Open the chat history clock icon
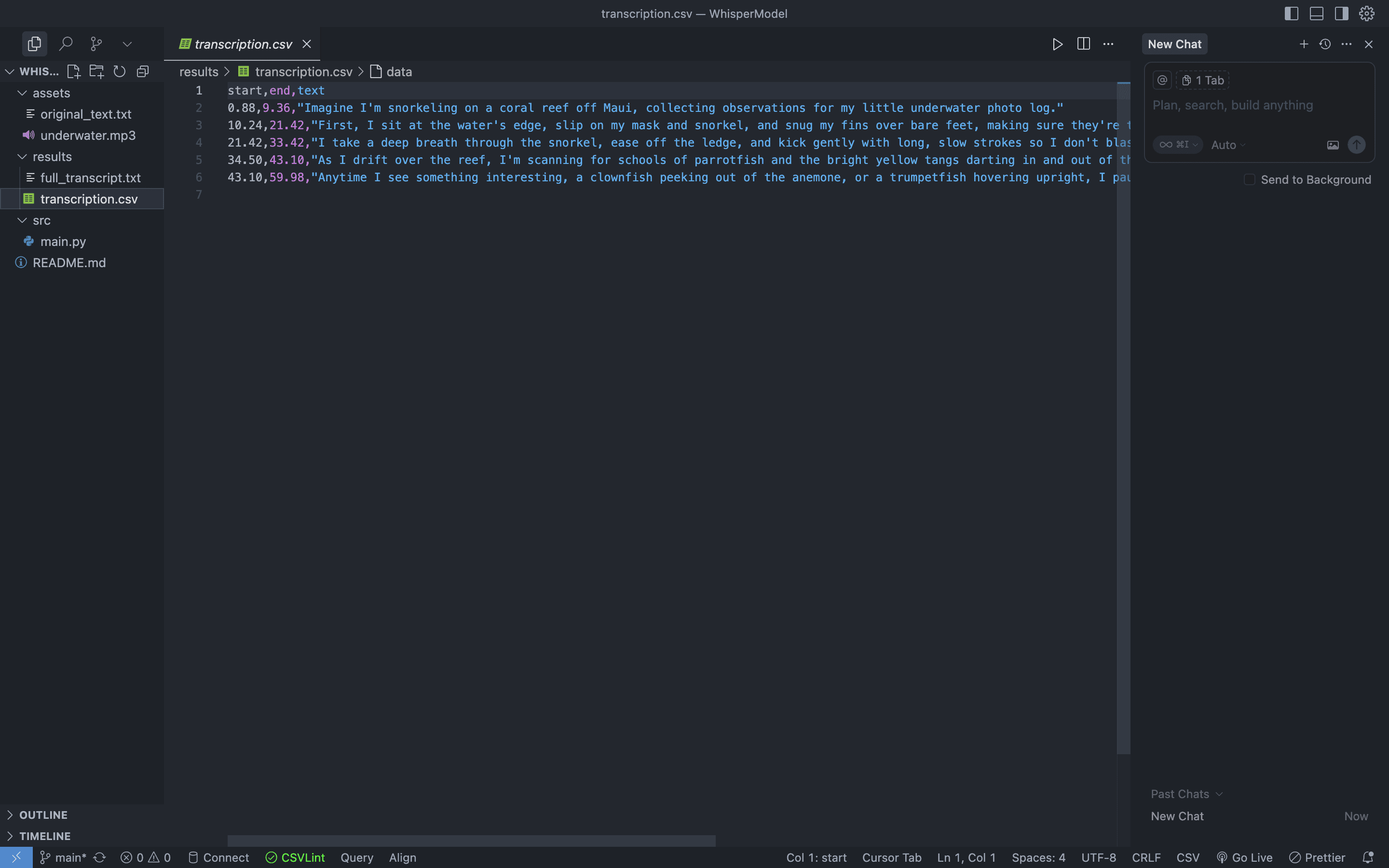The height and width of the screenshot is (868, 1389). (1325, 44)
